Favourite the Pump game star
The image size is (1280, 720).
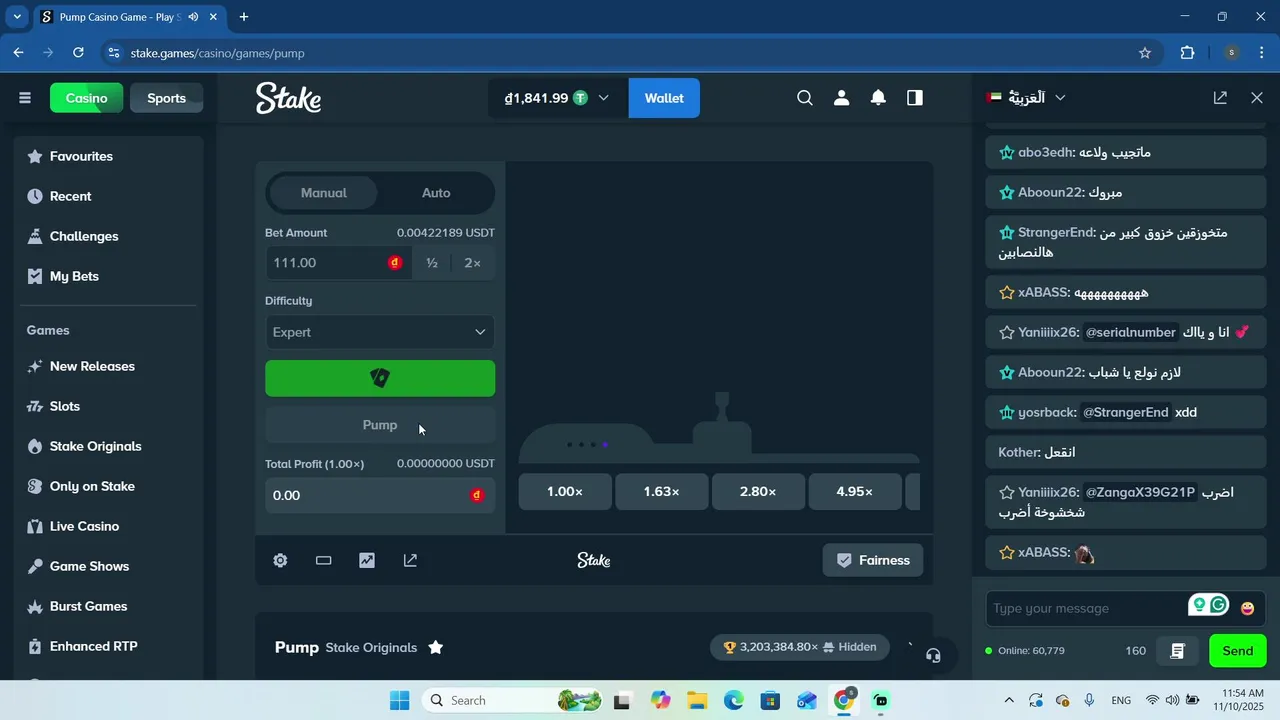click(x=436, y=647)
